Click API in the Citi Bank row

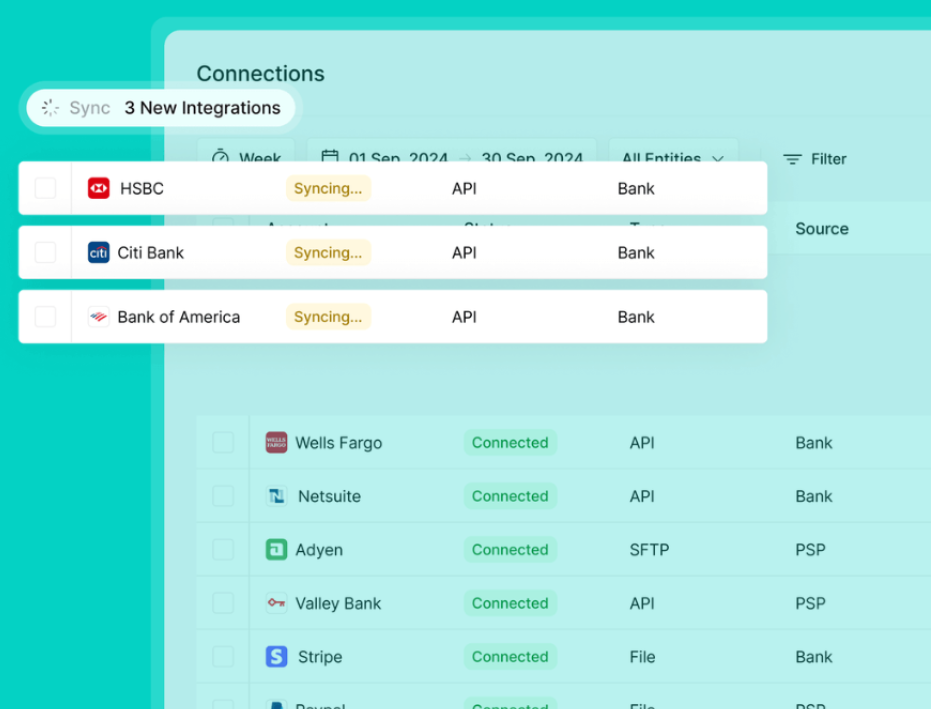point(464,252)
